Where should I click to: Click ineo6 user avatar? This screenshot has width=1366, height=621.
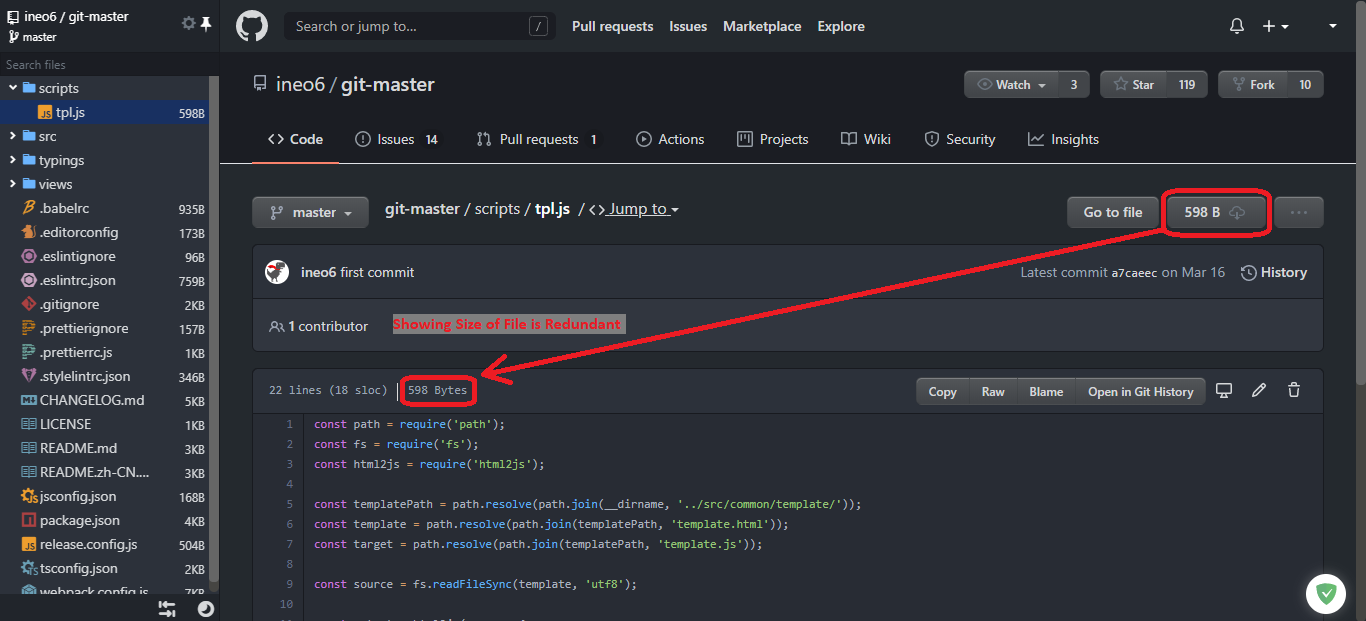click(277, 272)
